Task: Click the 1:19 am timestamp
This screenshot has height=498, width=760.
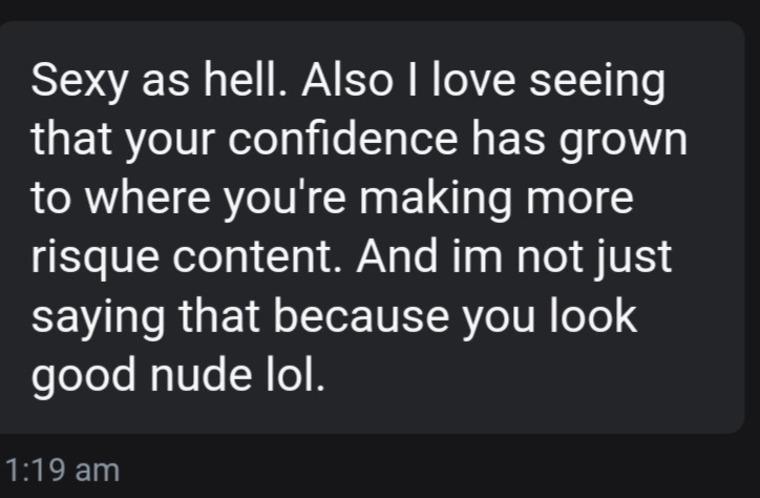Action: (x=62, y=469)
